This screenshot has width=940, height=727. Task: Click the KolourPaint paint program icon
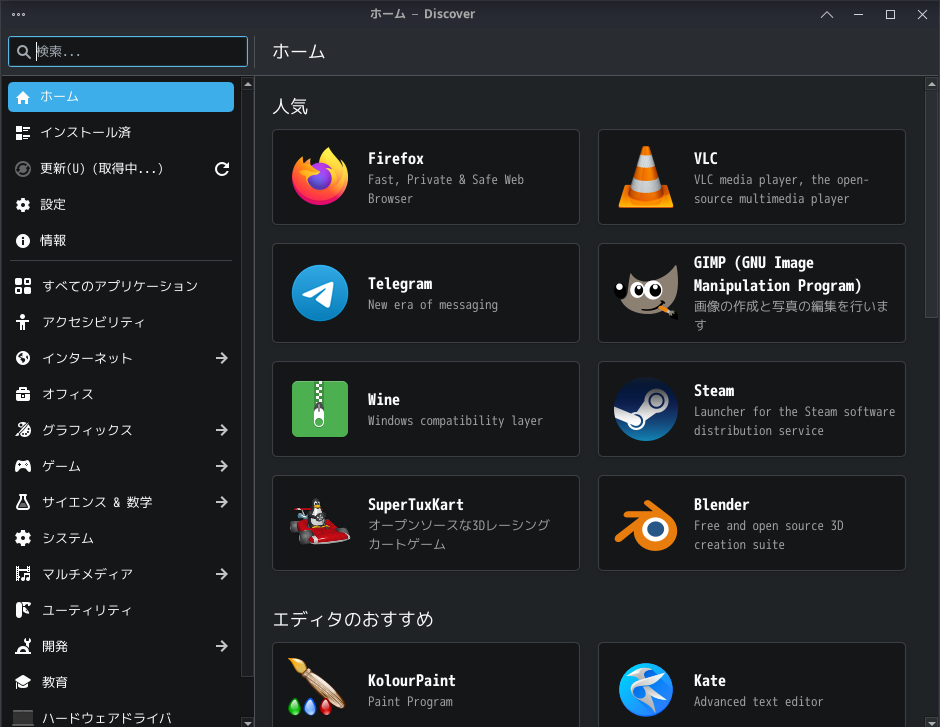pos(319,688)
